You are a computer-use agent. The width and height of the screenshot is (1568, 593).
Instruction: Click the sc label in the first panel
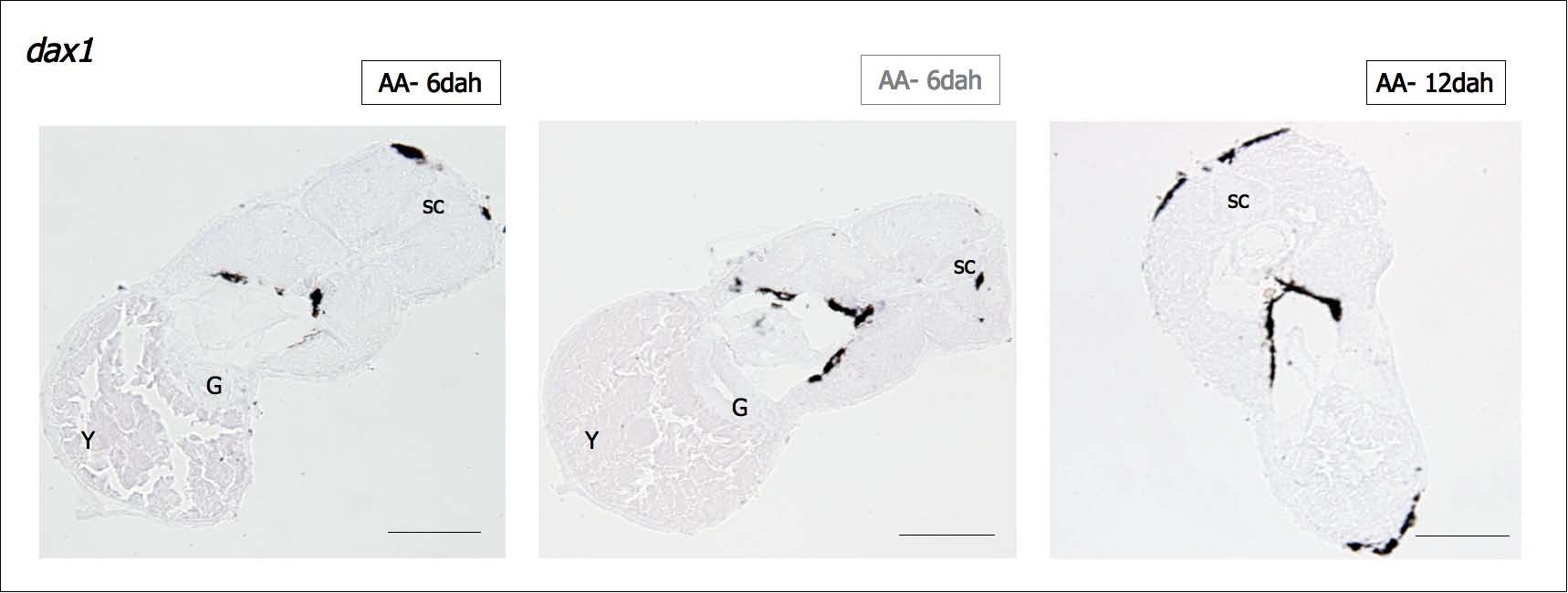pyautogui.click(x=434, y=207)
